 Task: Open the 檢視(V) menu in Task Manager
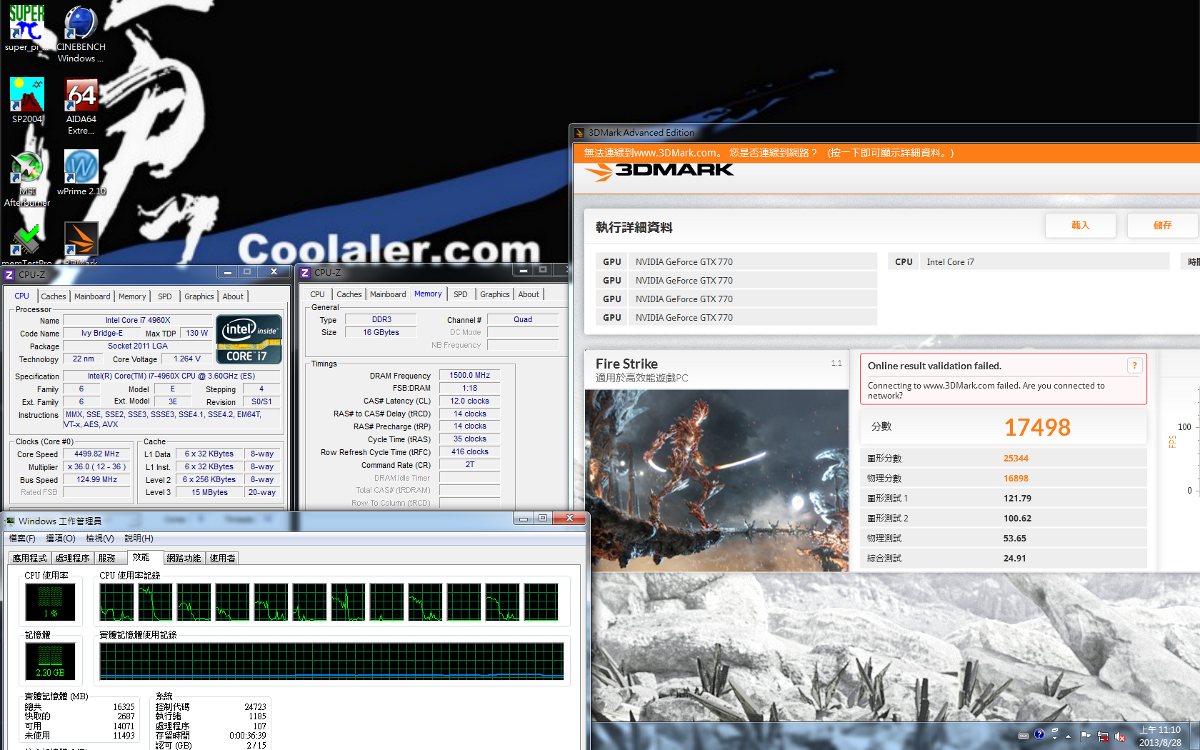tap(100, 538)
